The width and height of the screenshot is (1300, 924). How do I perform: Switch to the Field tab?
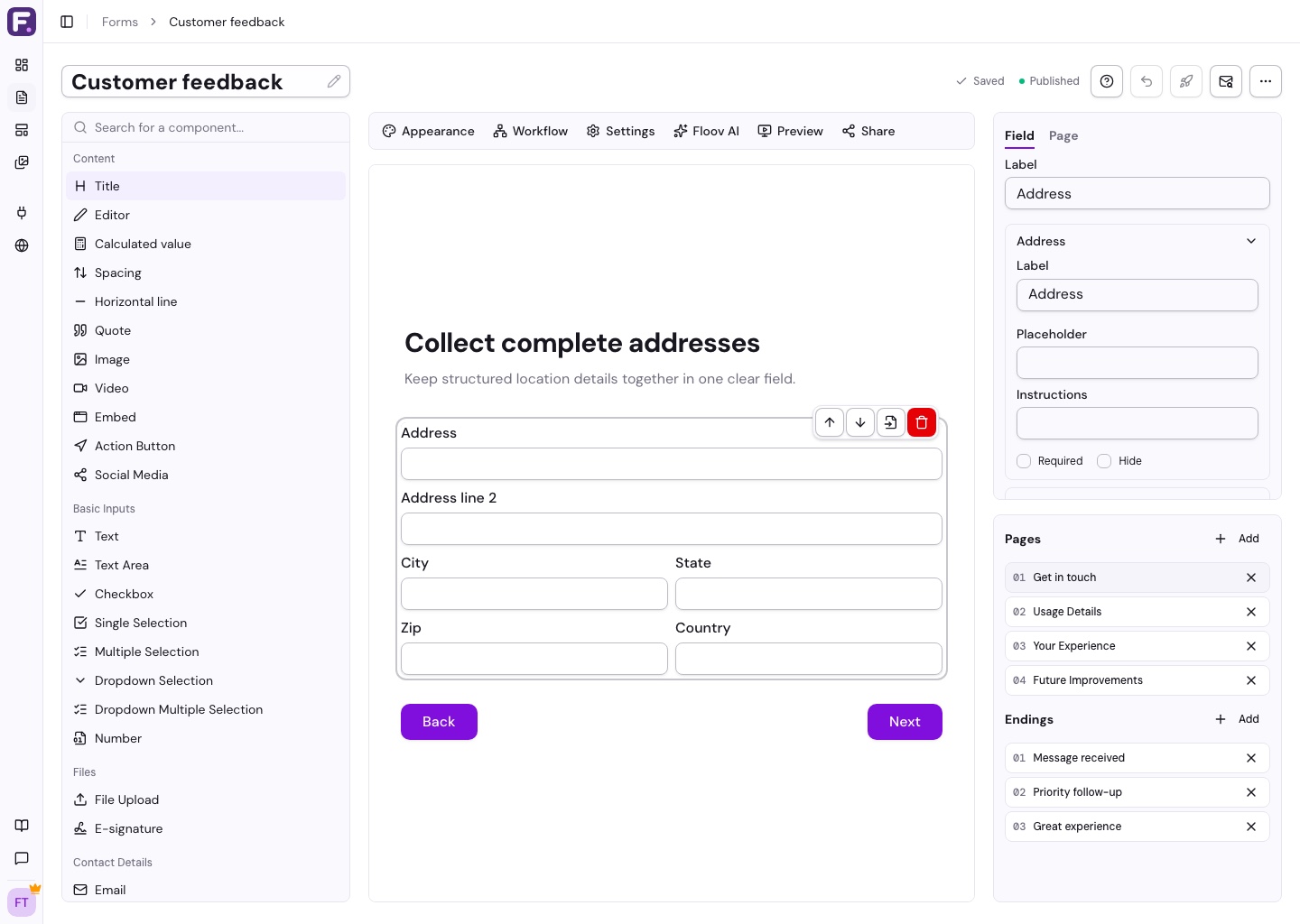1019,135
